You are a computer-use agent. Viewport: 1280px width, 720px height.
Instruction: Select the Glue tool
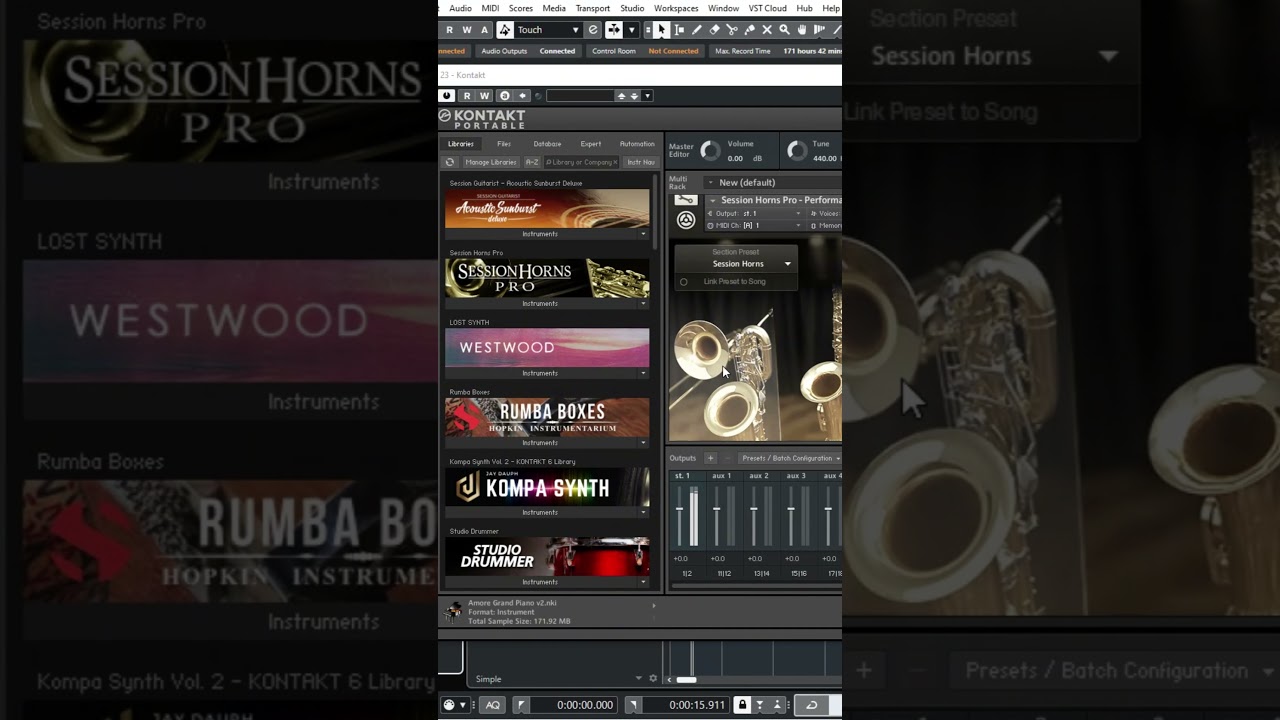pyautogui.click(x=749, y=30)
